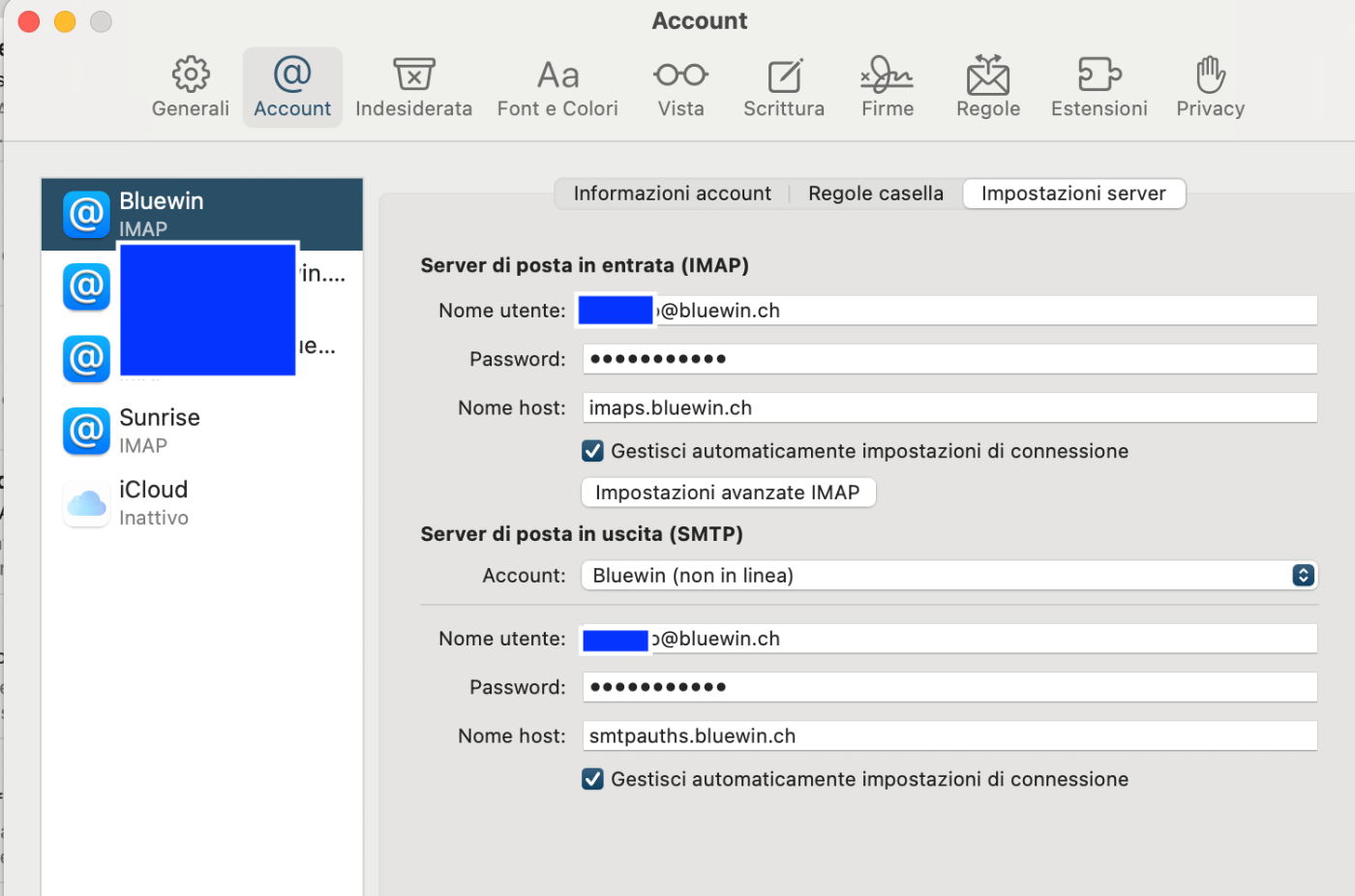Click the smtpauths.bluewin.ch host name field

pos(949,735)
